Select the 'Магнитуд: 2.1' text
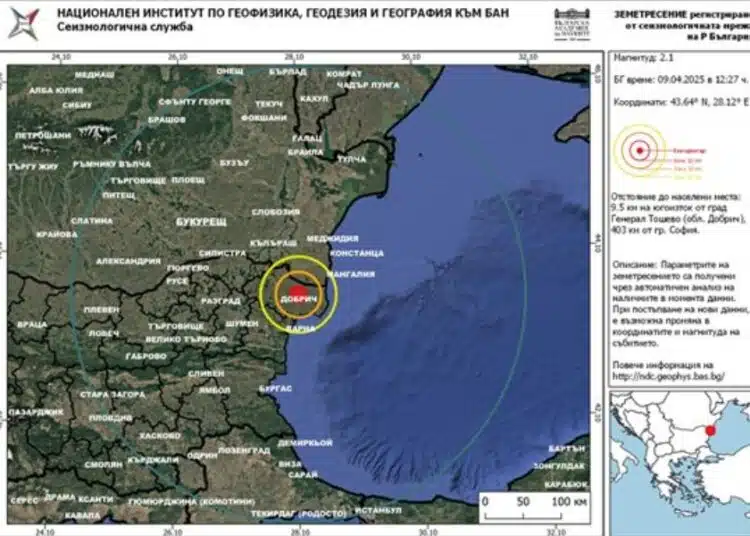The width and height of the screenshot is (750, 536). click(x=643, y=58)
